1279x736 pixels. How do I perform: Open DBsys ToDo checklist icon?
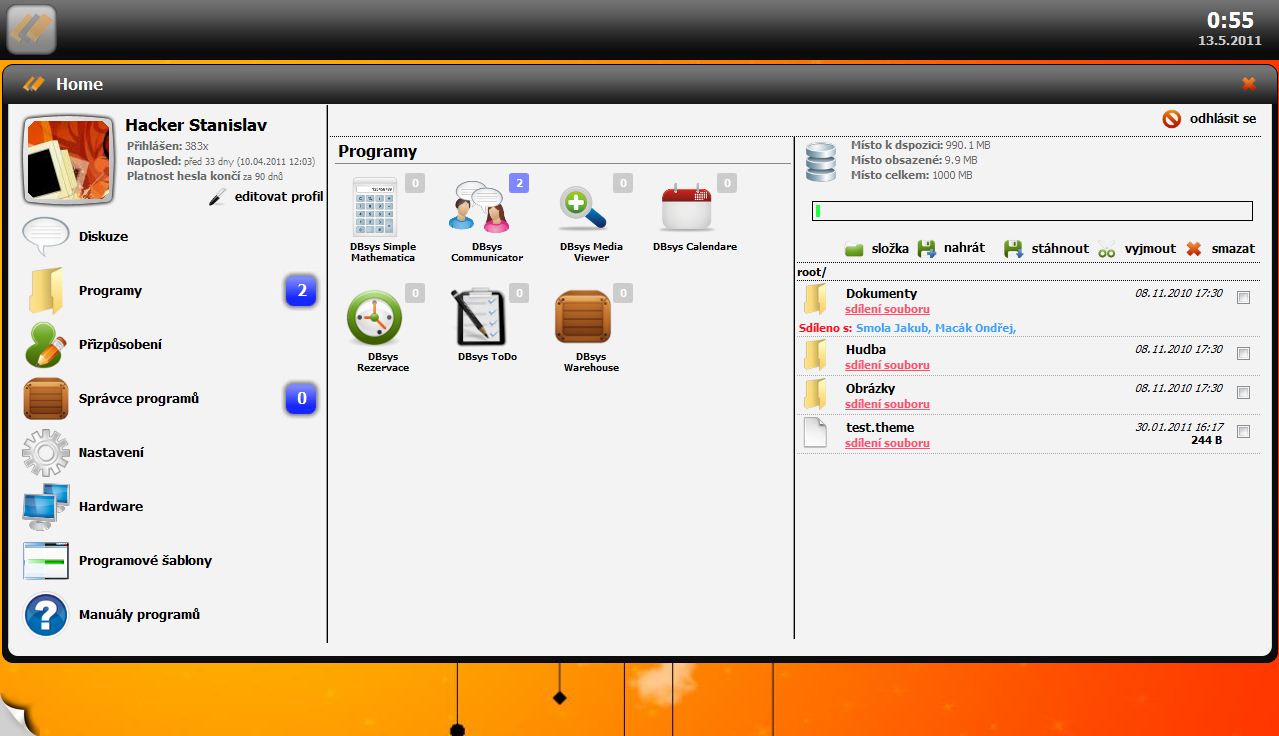pyautogui.click(x=479, y=317)
